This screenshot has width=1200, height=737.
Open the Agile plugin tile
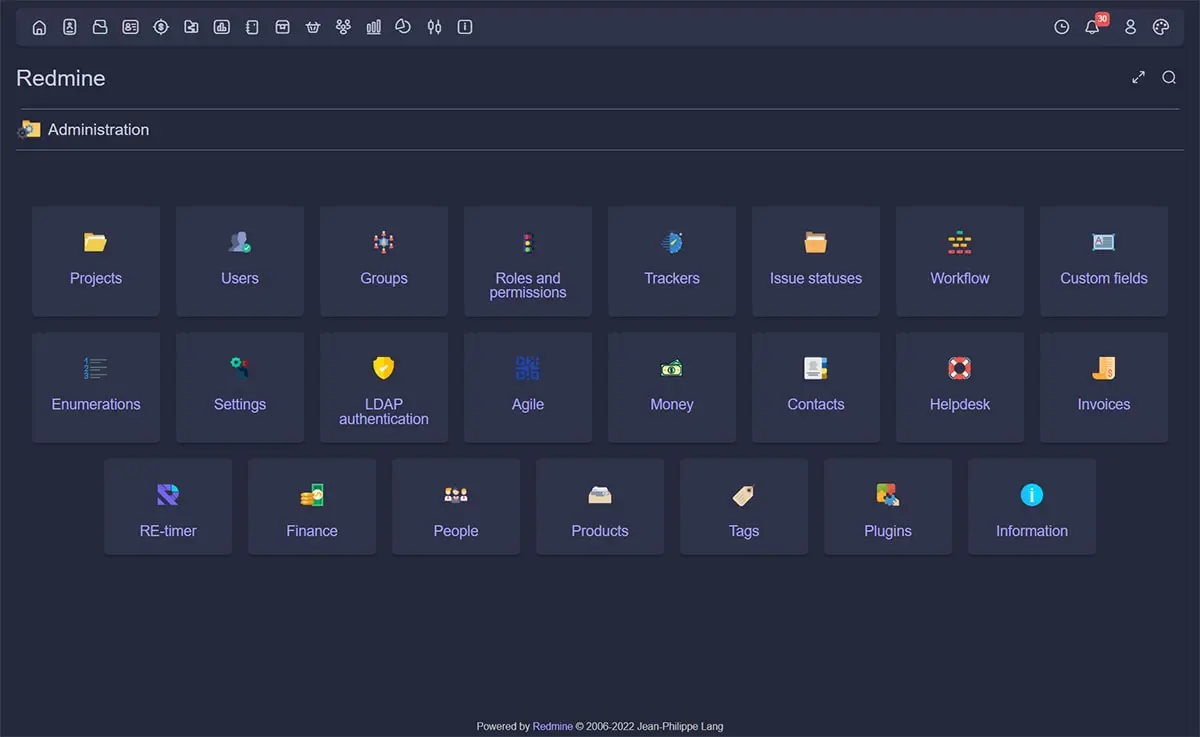[528, 387]
